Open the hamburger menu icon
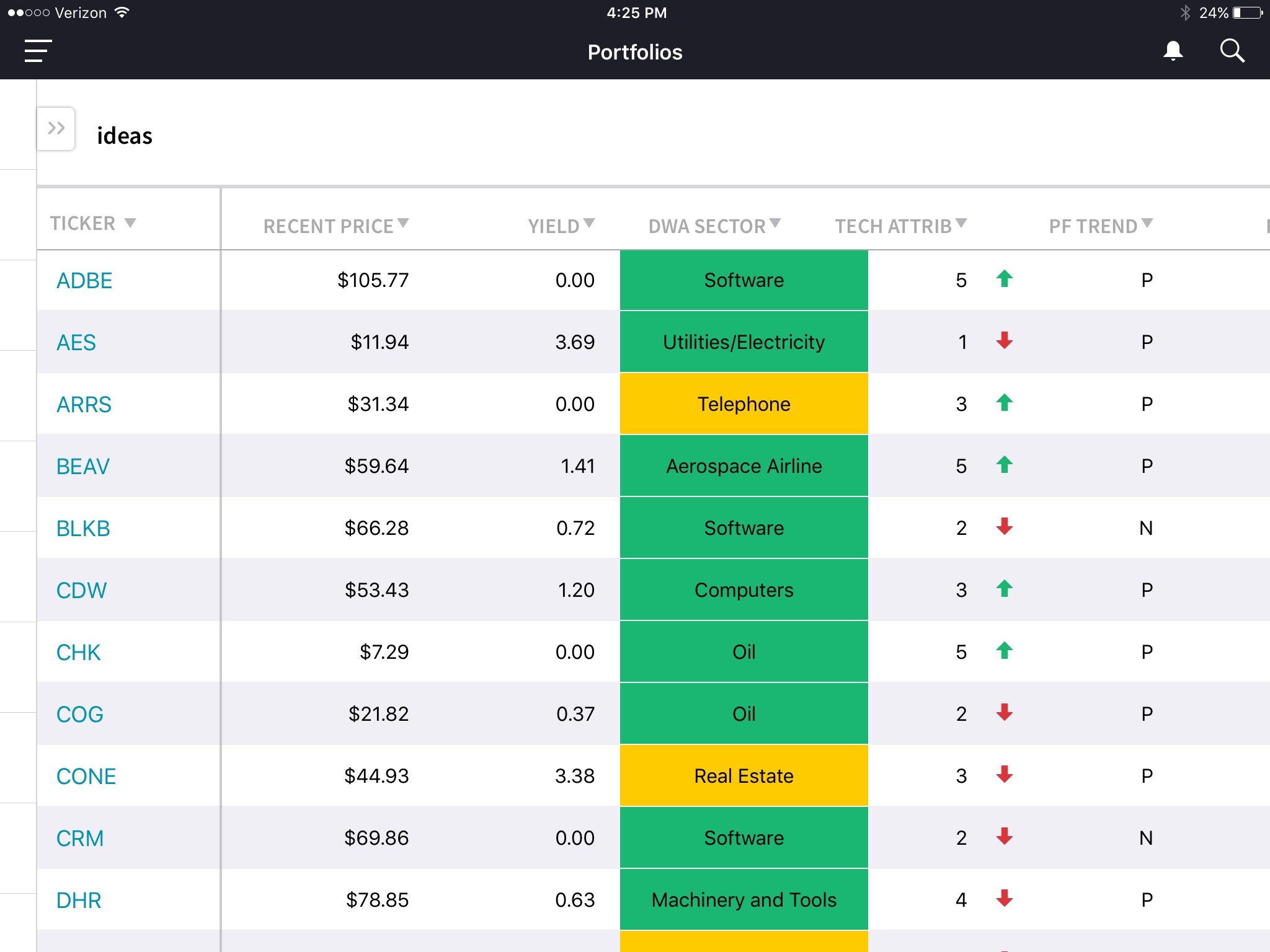The height and width of the screenshot is (952, 1270). (38, 51)
